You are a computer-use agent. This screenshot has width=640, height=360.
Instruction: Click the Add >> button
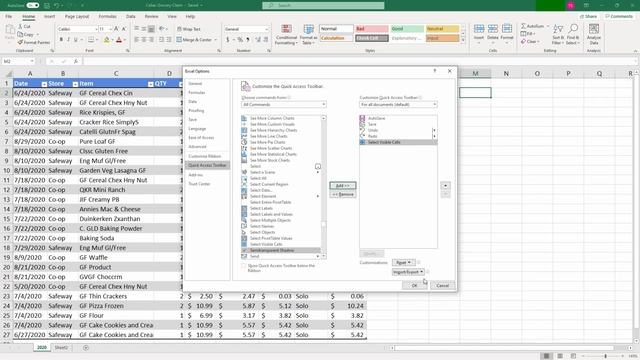click(x=342, y=186)
